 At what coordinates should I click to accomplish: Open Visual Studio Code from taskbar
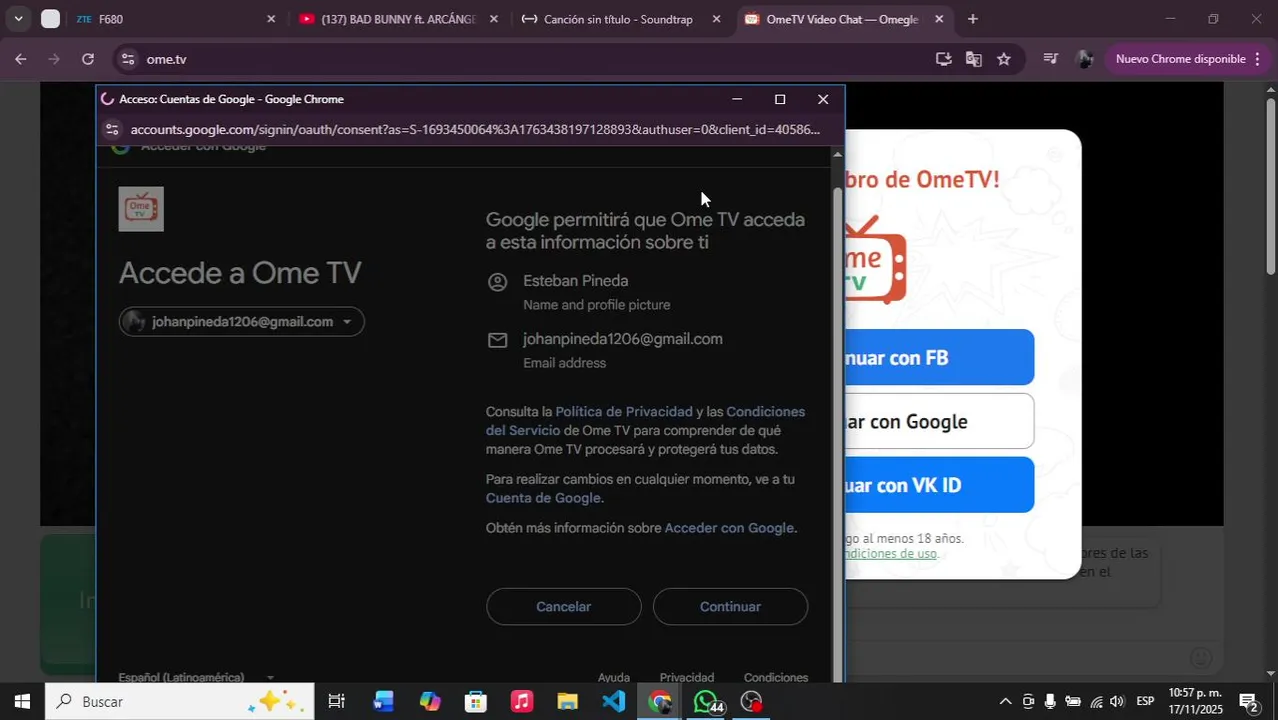tap(613, 702)
